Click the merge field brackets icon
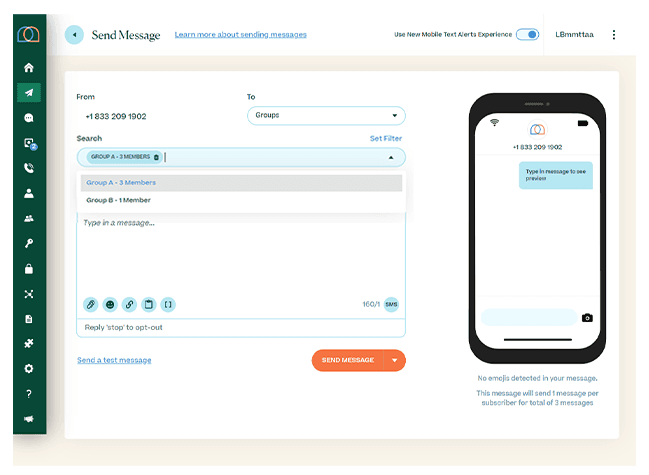The height and width of the screenshot is (475, 649). tap(168, 304)
